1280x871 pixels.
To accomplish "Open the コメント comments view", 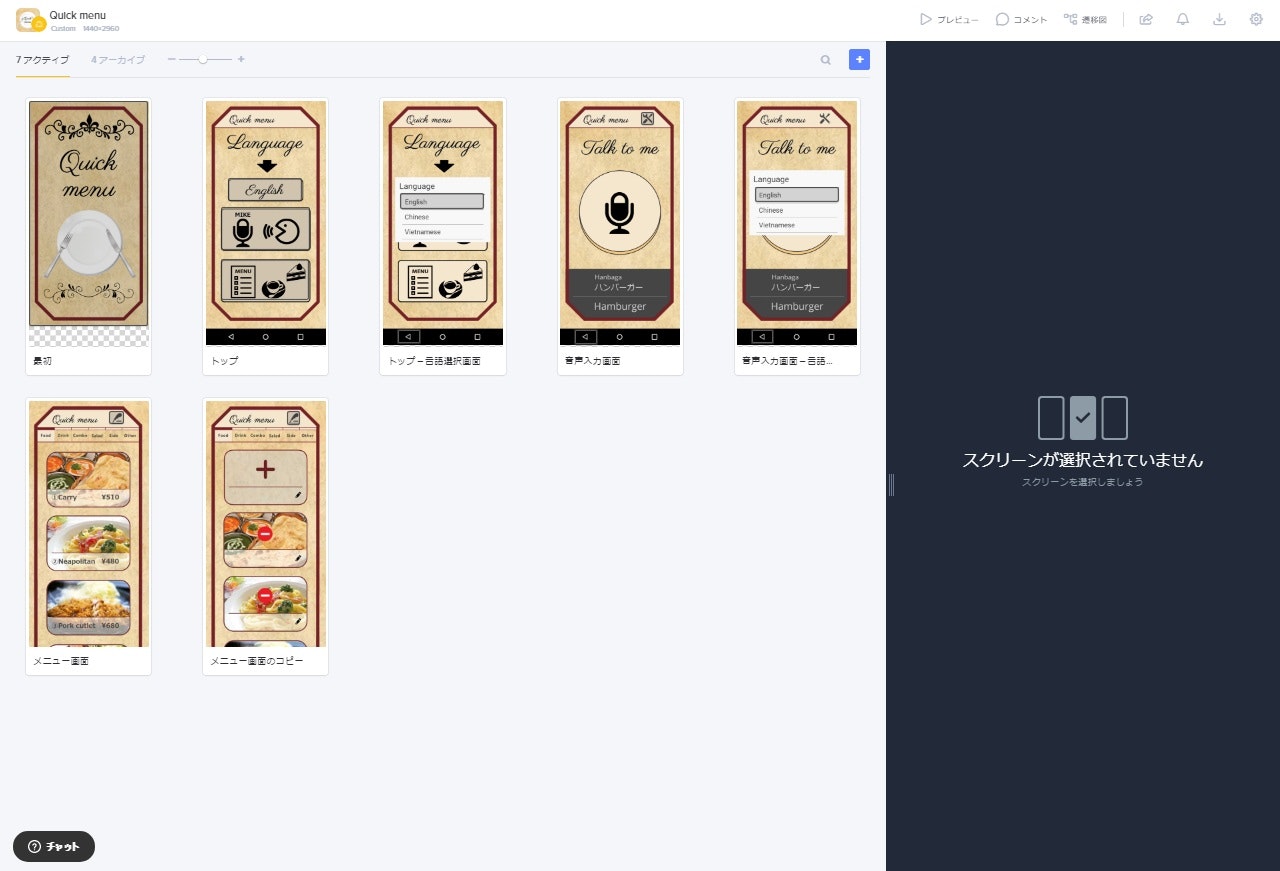I will tap(1022, 20).
